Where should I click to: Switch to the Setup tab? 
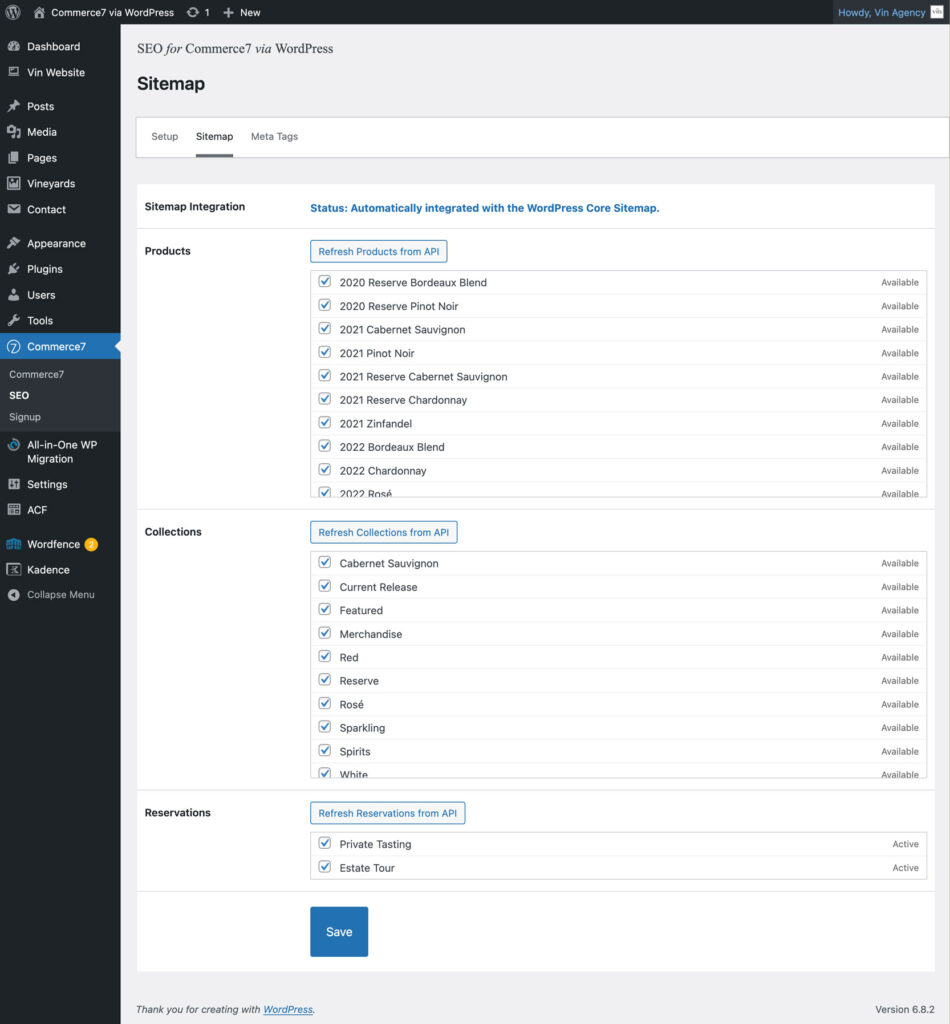[164, 137]
